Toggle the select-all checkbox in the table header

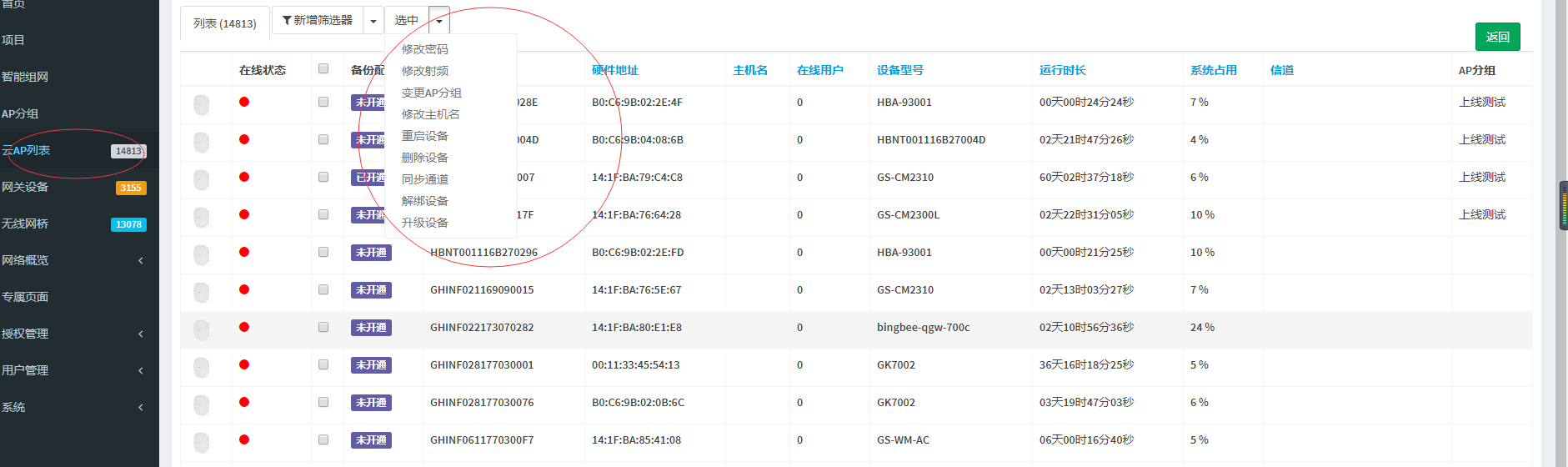[323, 69]
